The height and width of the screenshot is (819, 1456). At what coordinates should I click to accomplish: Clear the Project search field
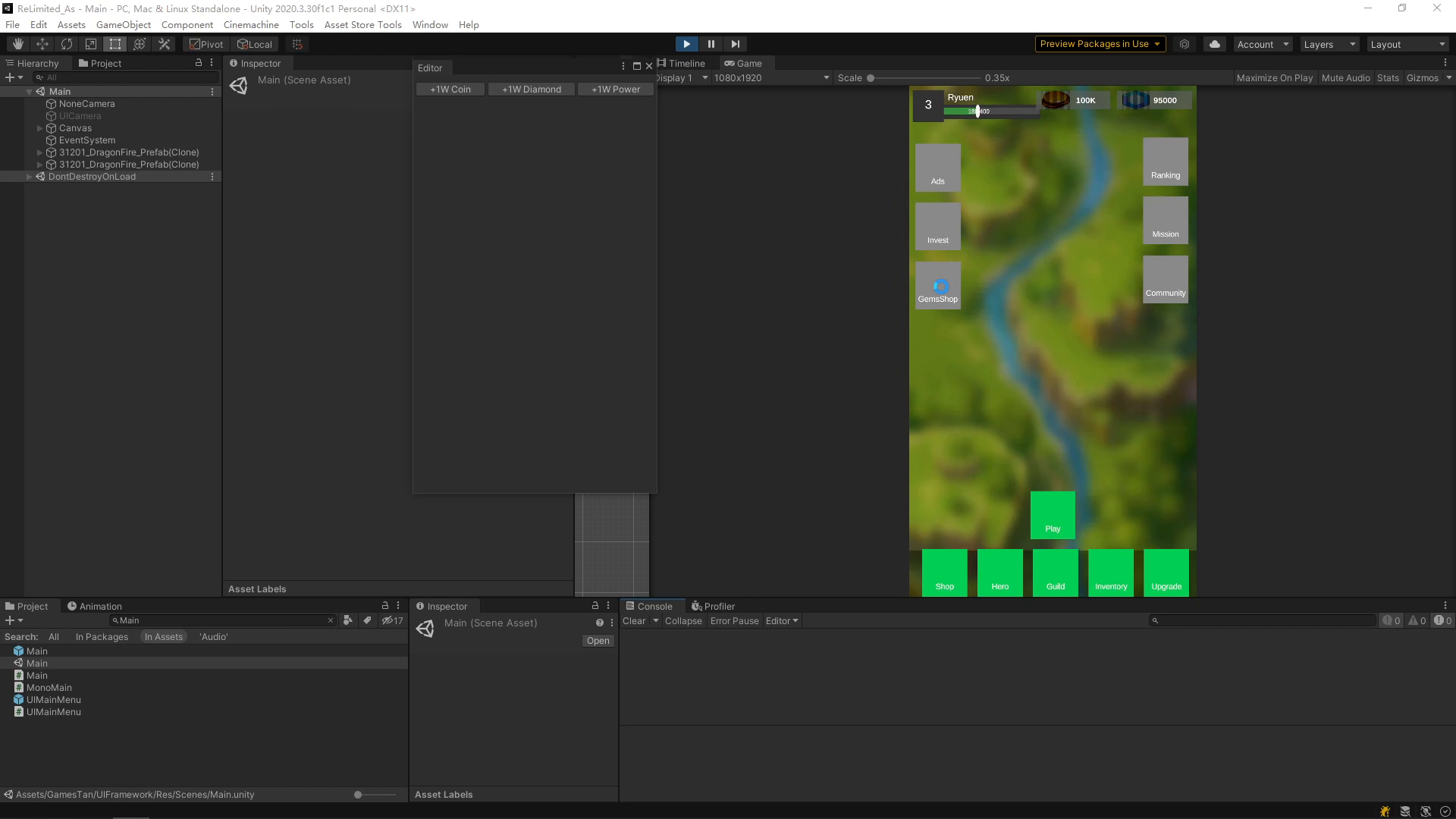pos(331,620)
